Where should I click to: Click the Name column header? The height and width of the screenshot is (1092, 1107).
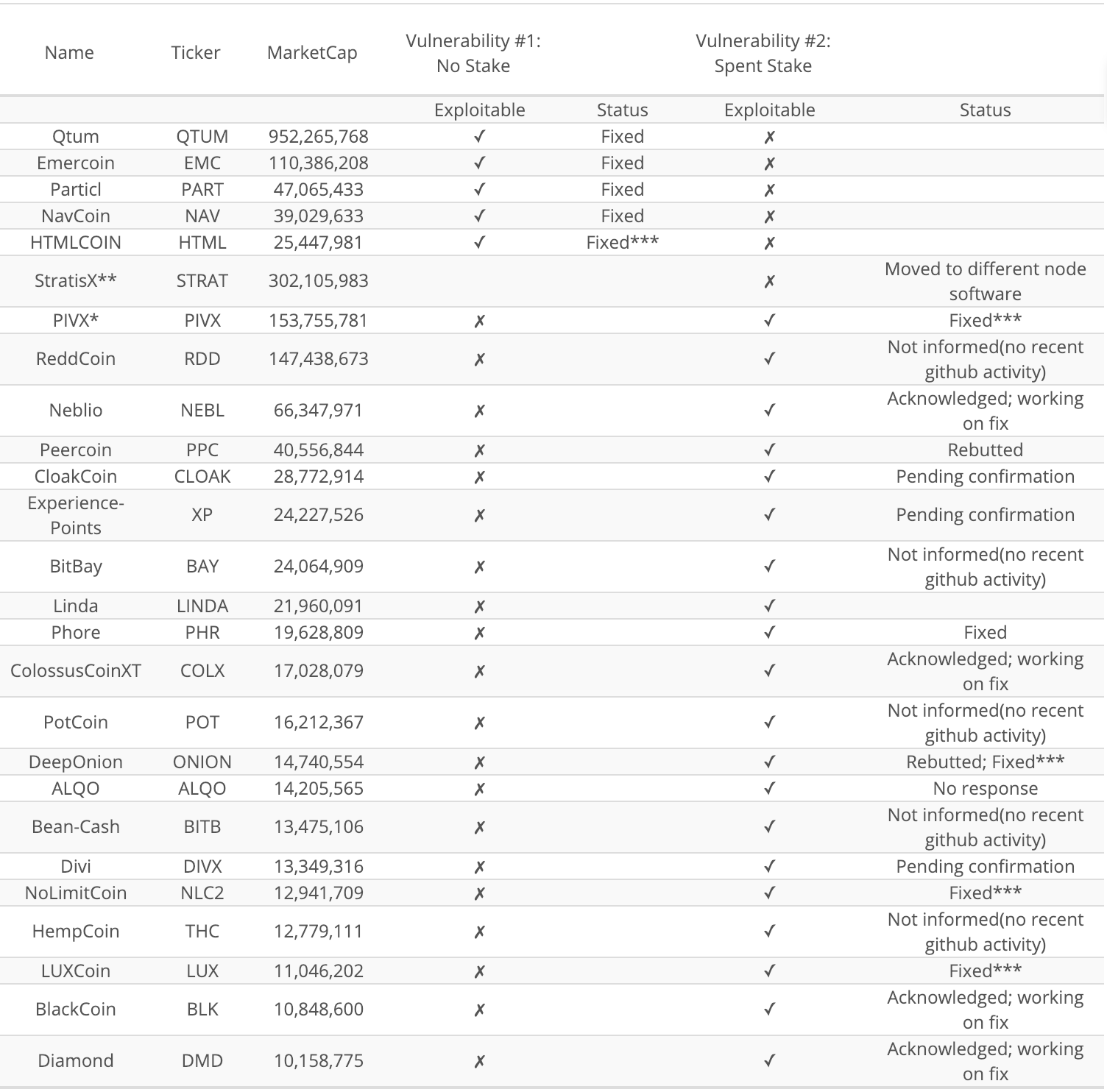69,52
